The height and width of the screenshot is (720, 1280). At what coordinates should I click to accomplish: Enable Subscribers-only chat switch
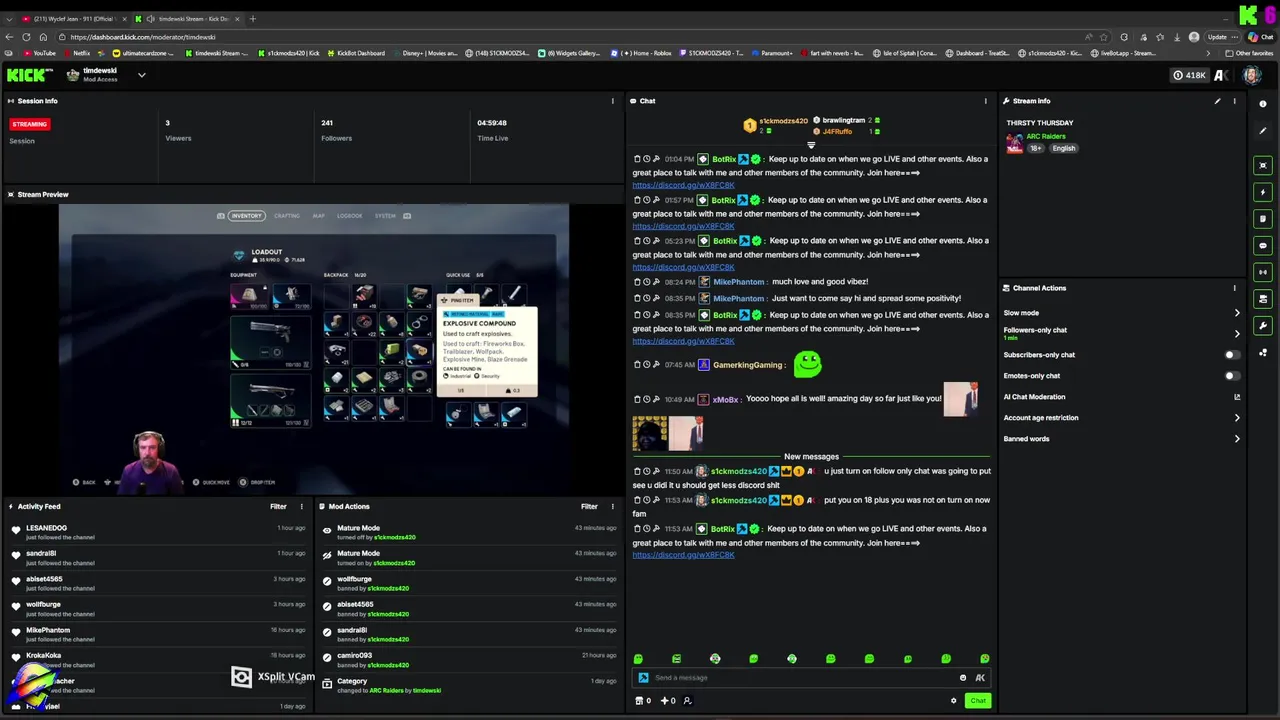[1232, 355]
